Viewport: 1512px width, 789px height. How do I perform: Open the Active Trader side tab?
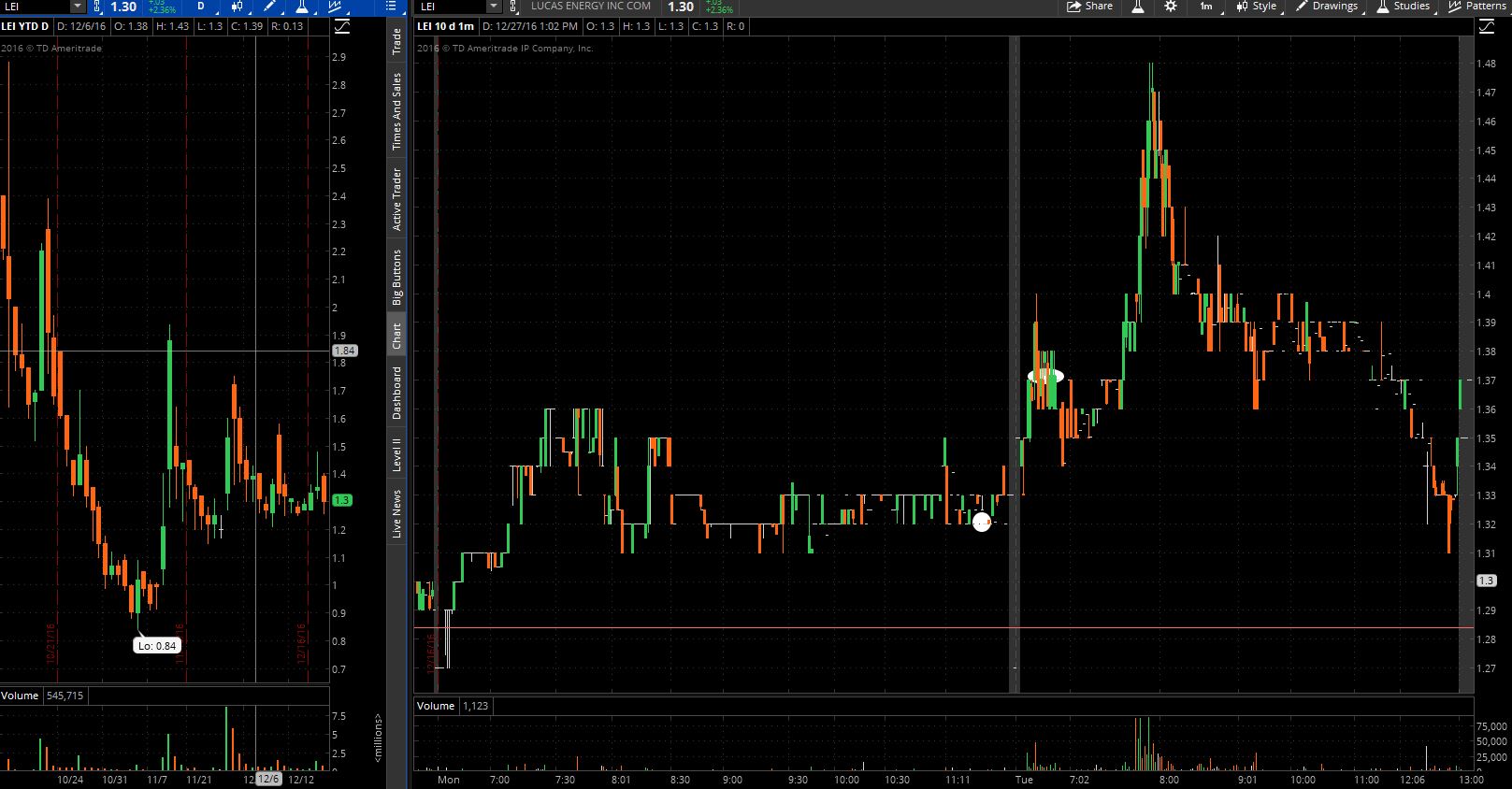click(396, 199)
